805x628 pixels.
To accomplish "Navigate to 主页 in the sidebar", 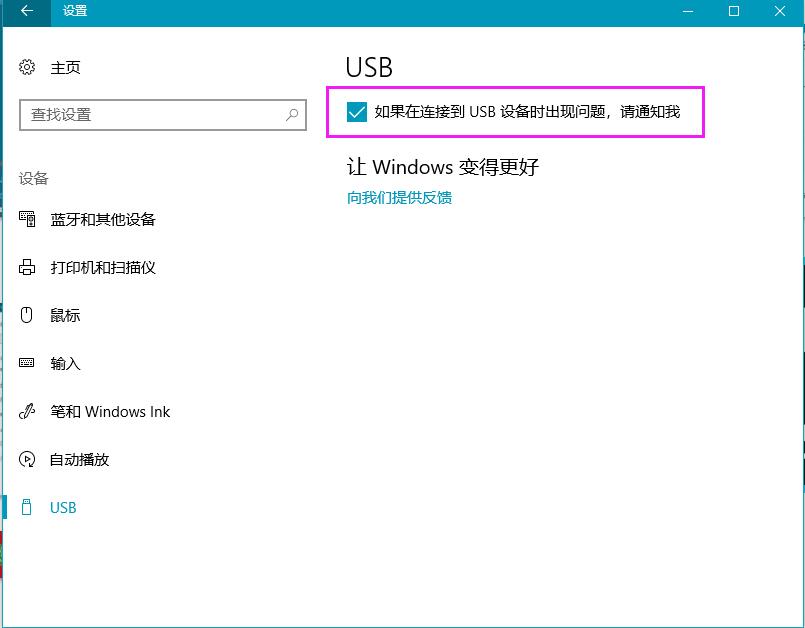I will [x=63, y=67].
